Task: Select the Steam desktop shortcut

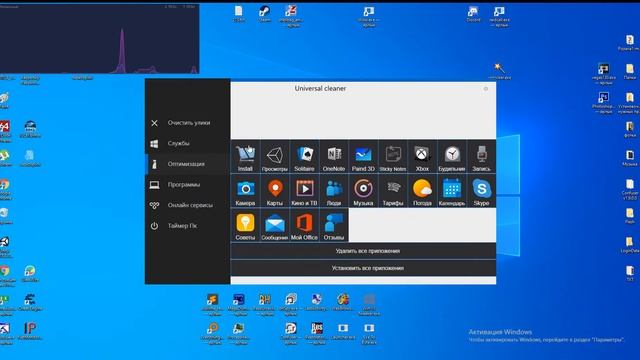Action: tap(264, 14)
